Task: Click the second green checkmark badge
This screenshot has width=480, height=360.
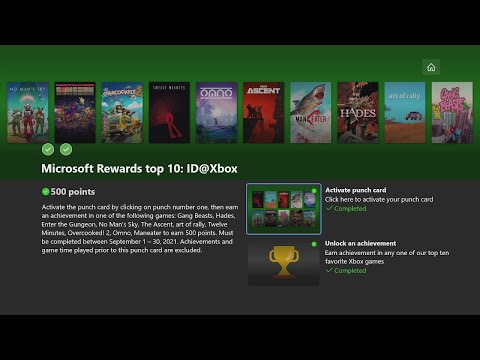Action: 66,149
